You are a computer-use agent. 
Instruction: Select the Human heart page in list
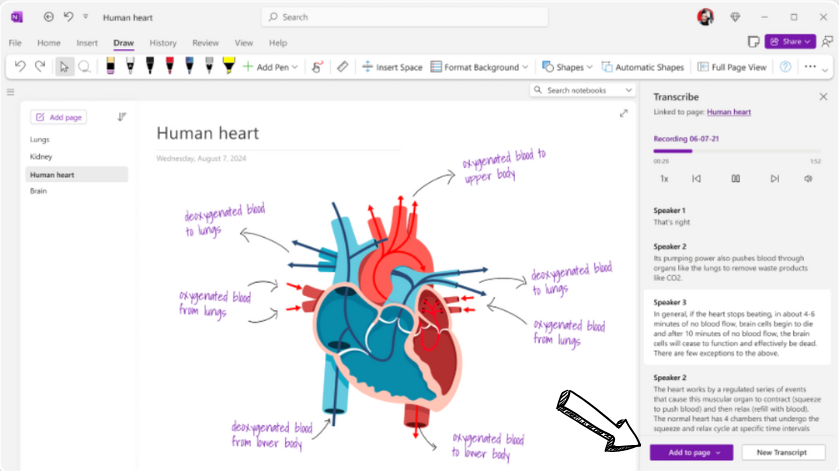[77, 174]
